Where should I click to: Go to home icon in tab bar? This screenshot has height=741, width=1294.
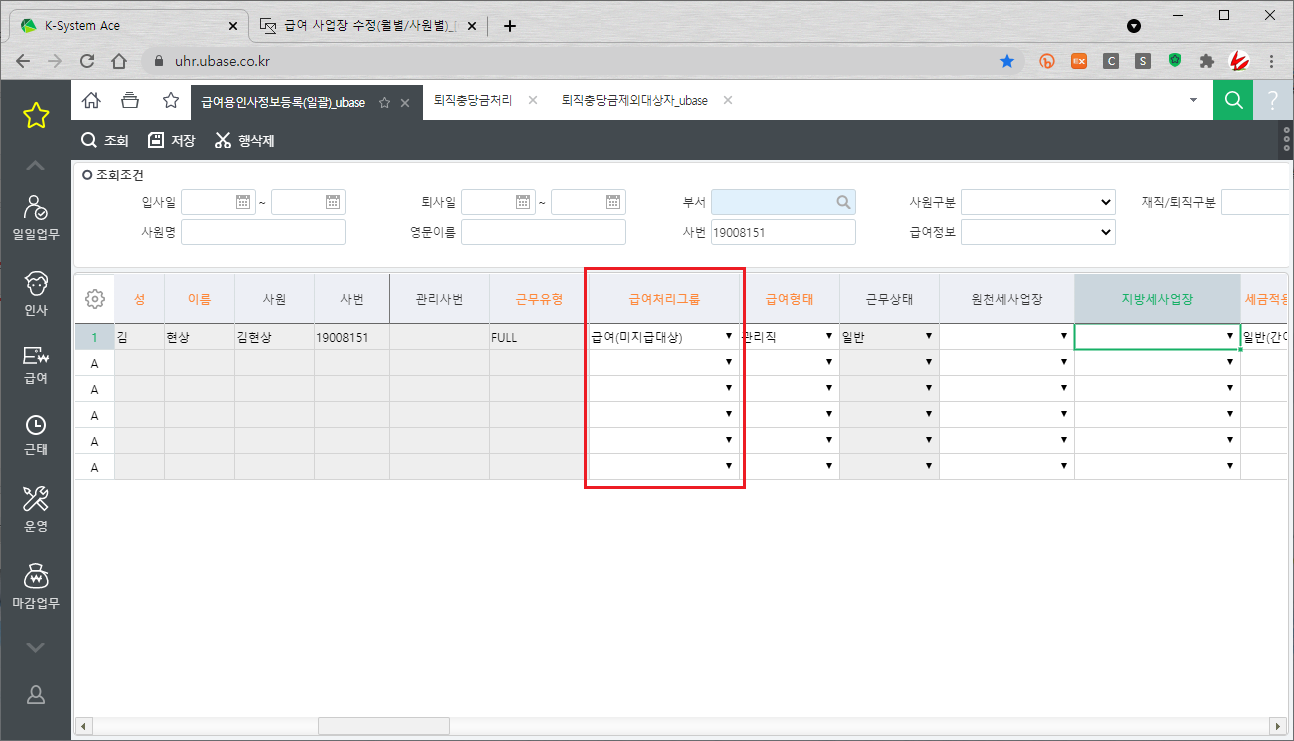pos(91,100)
